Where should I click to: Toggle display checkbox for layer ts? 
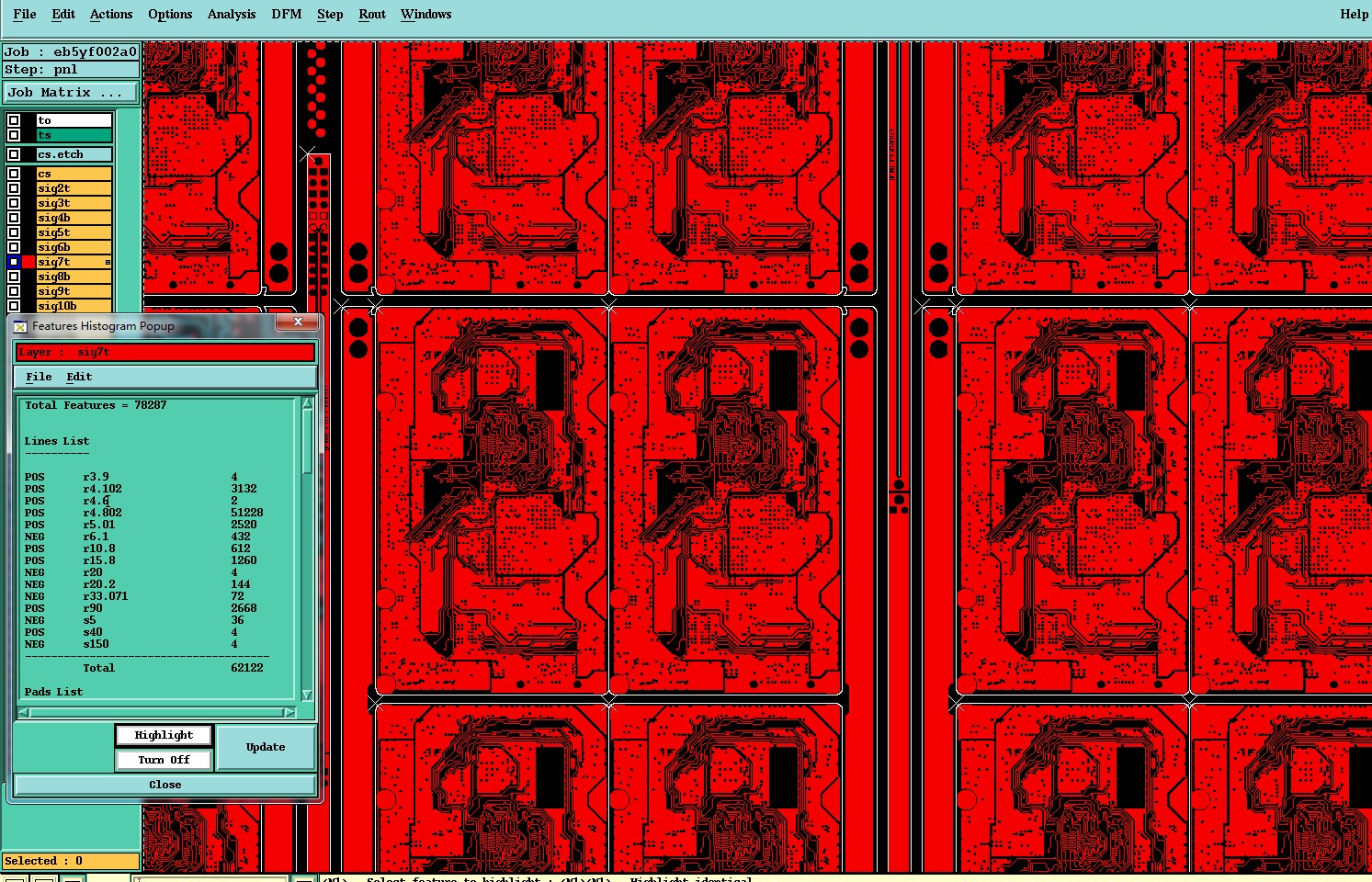[14, 135]
